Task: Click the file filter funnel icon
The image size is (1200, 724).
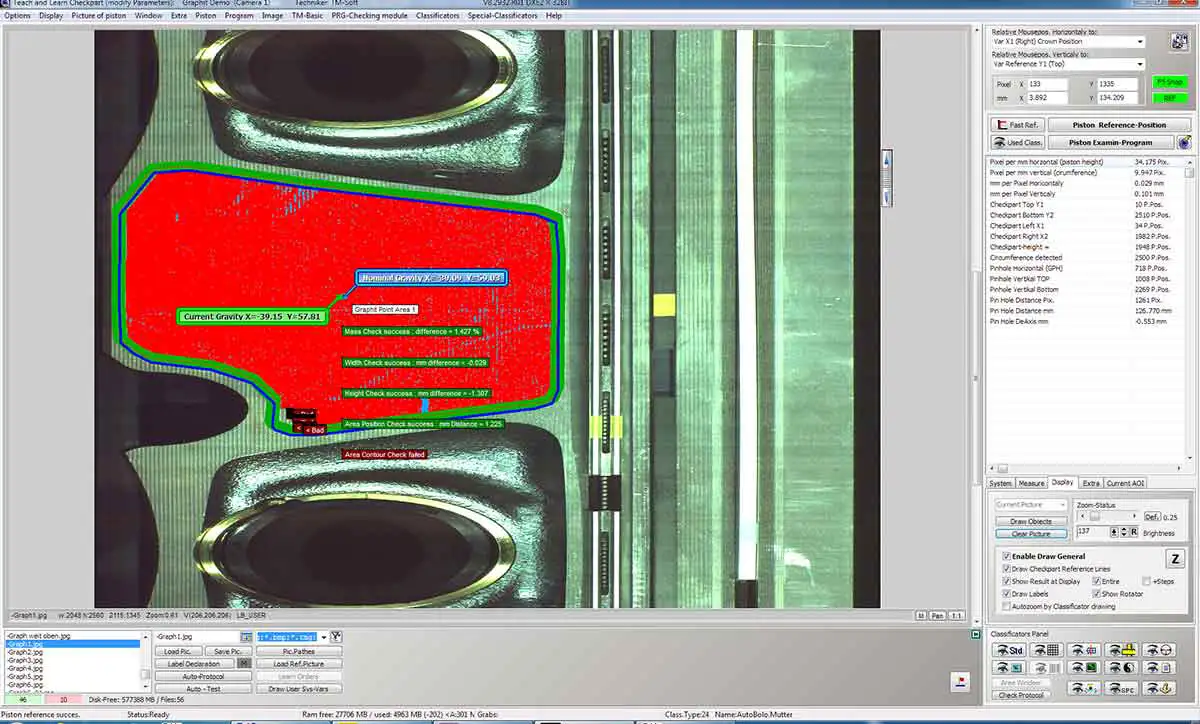Action: coord(336,637)
